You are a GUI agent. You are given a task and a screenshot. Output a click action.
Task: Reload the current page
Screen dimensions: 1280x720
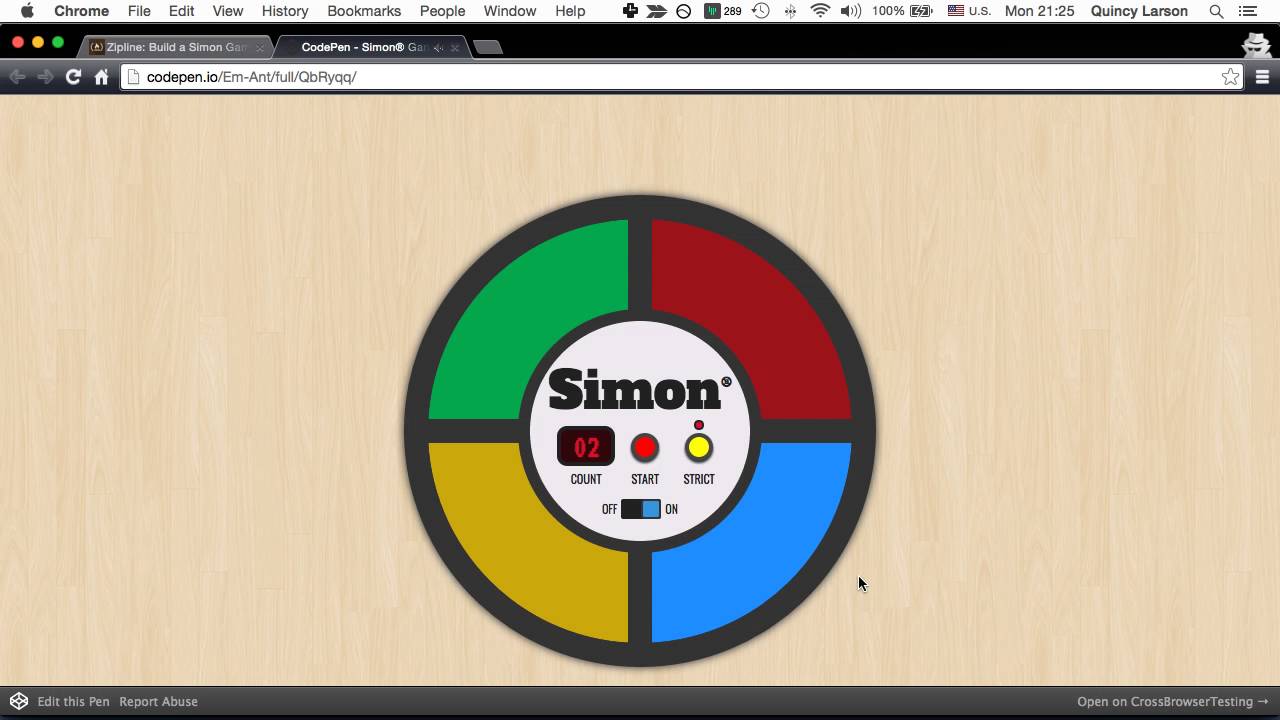click(73, 77)
